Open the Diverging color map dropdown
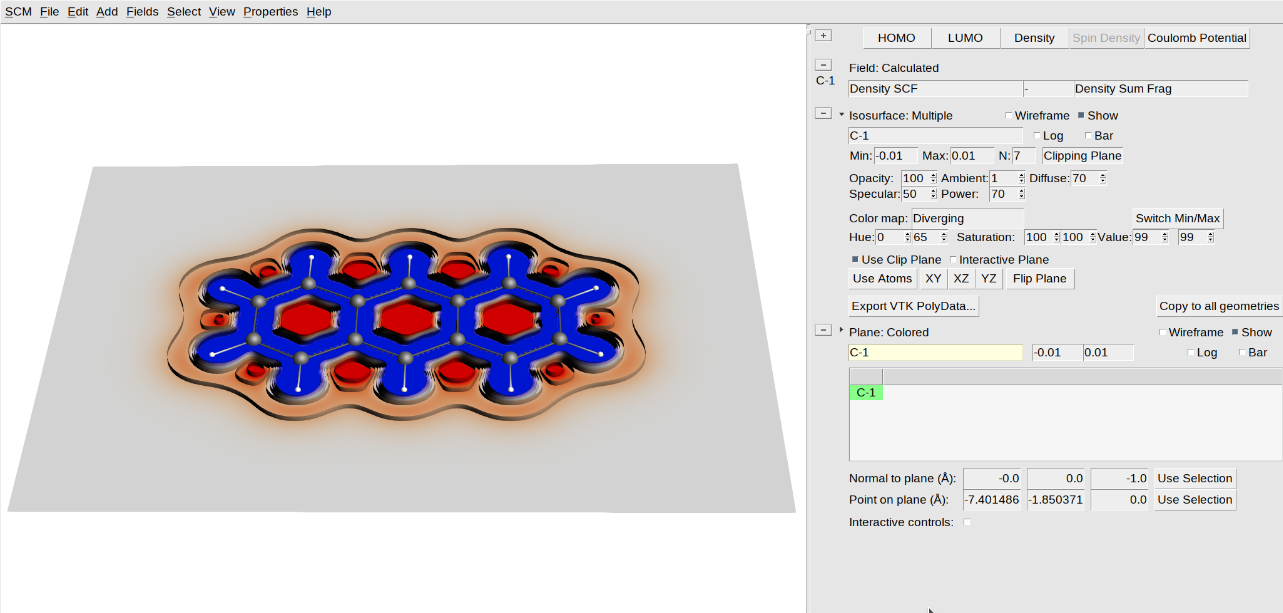 coord(967,218)
